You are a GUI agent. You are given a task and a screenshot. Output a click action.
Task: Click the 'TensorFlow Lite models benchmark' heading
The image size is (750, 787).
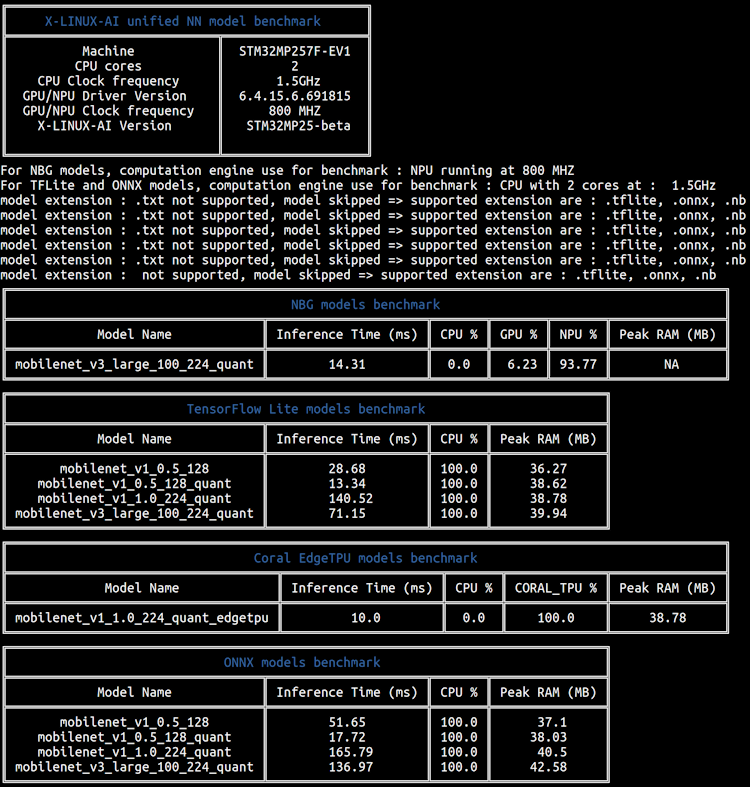(306, 409)
